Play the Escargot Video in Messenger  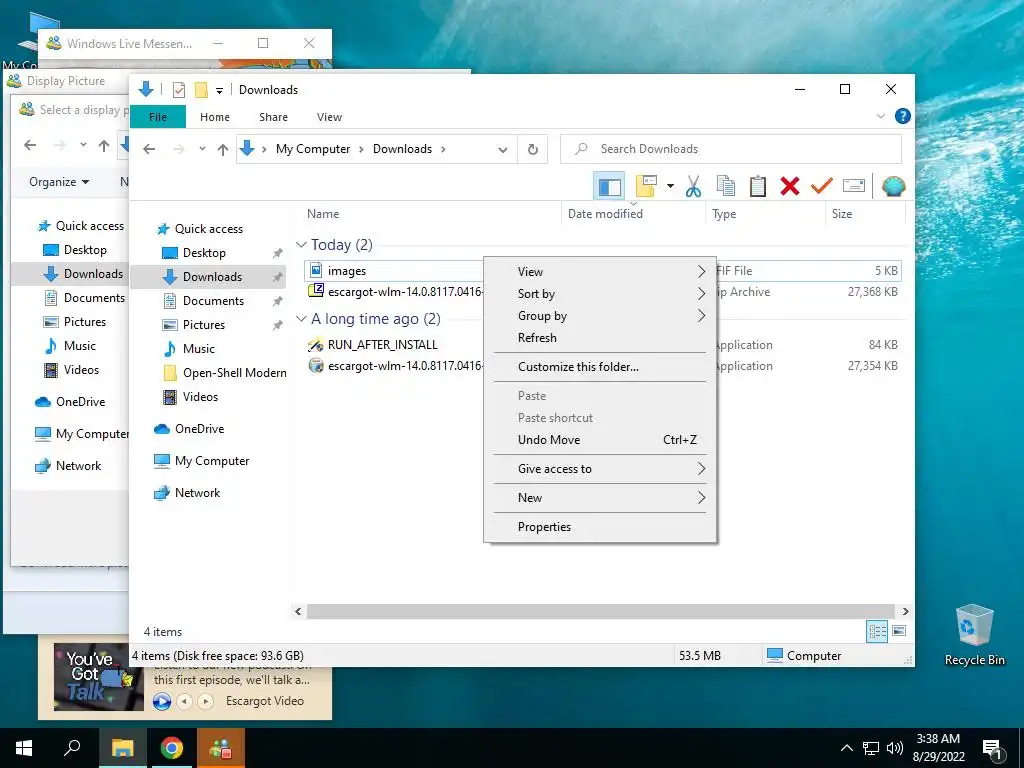click(x=161, y=701)
